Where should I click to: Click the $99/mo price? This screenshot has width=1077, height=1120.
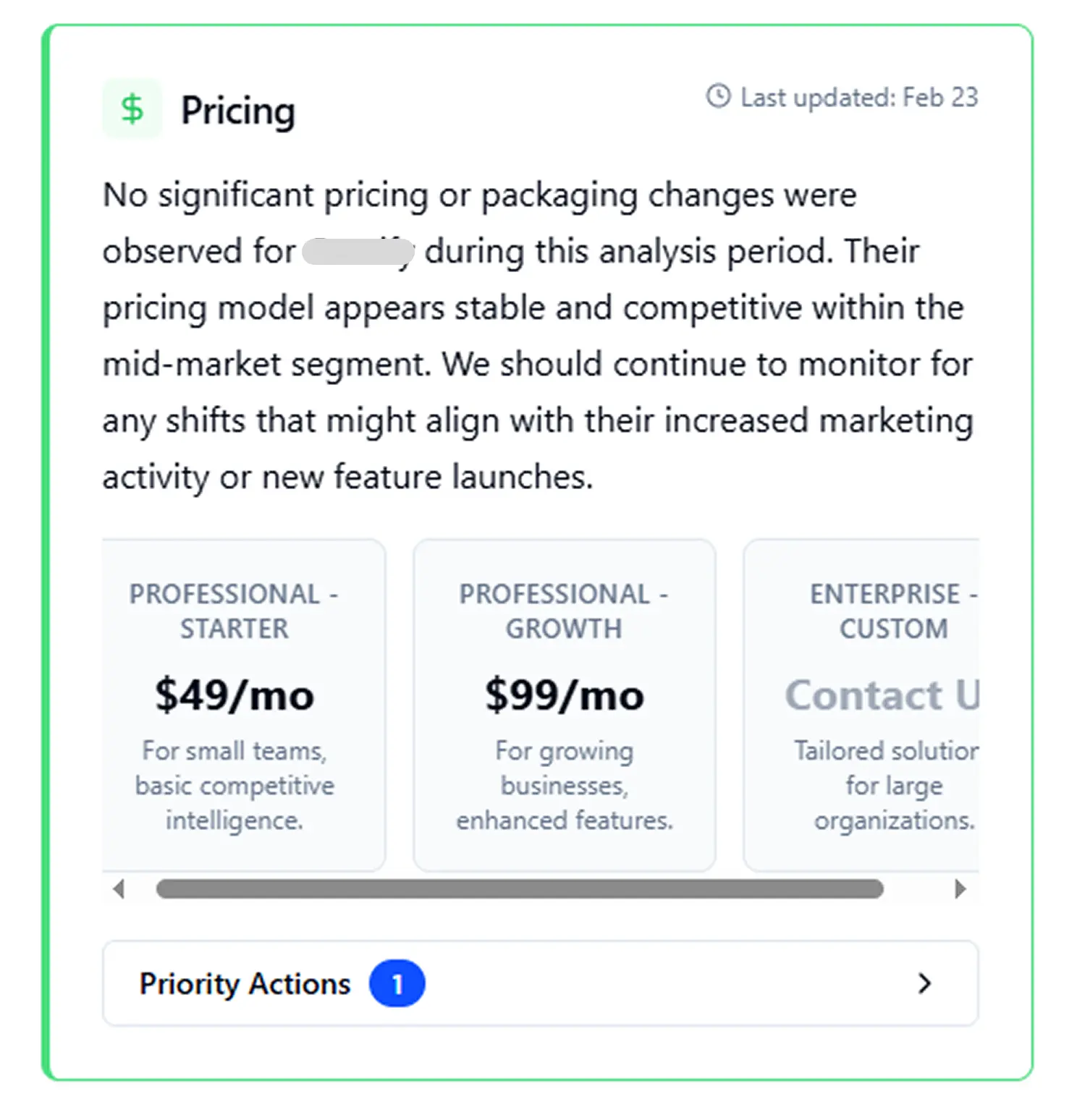(x=564, y=695)
